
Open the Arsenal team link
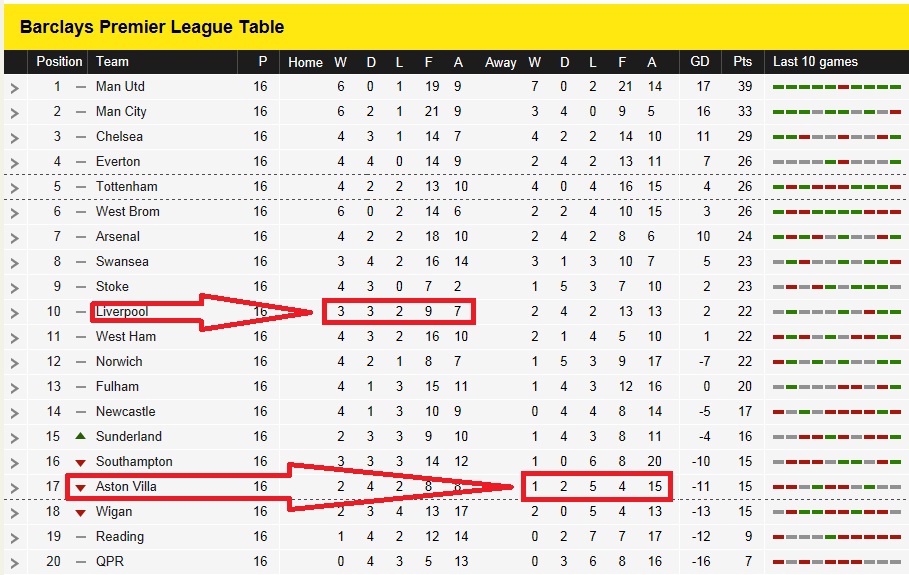[118, 236]
